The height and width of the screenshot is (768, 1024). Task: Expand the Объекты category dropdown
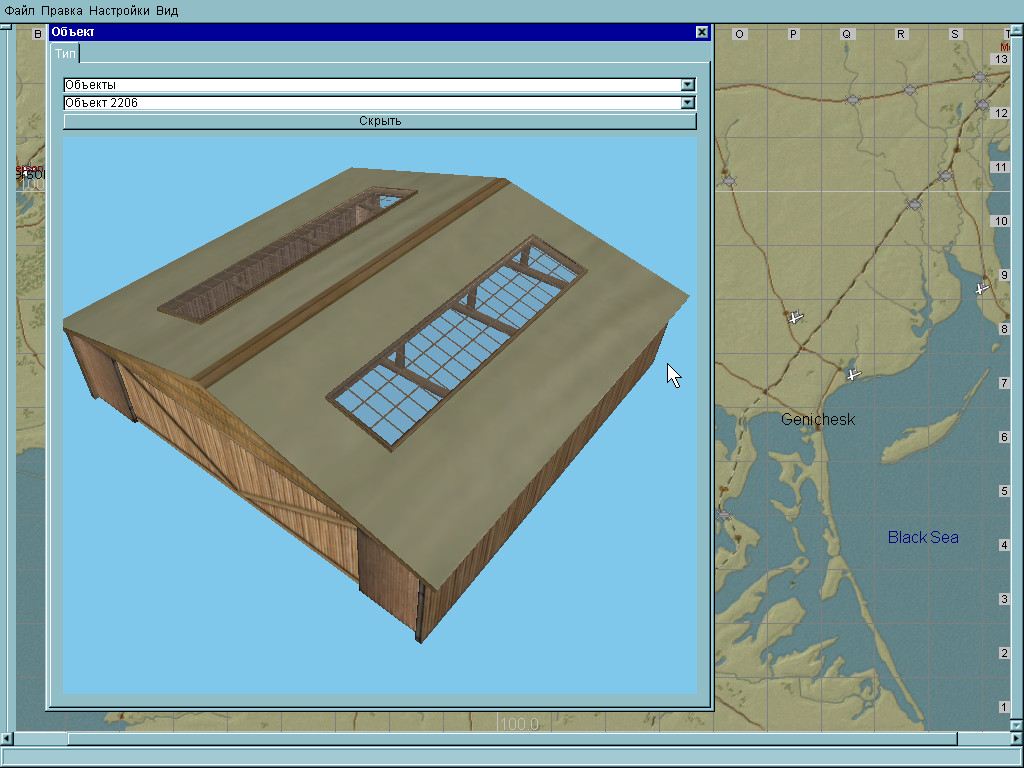click(687, 85)
